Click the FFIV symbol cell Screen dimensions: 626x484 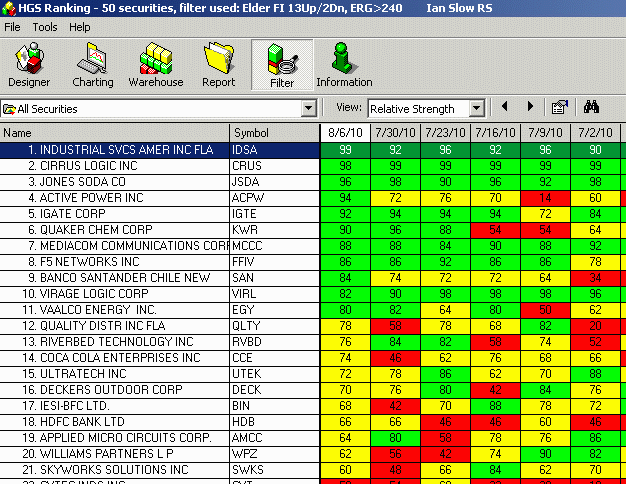point(275,262)
